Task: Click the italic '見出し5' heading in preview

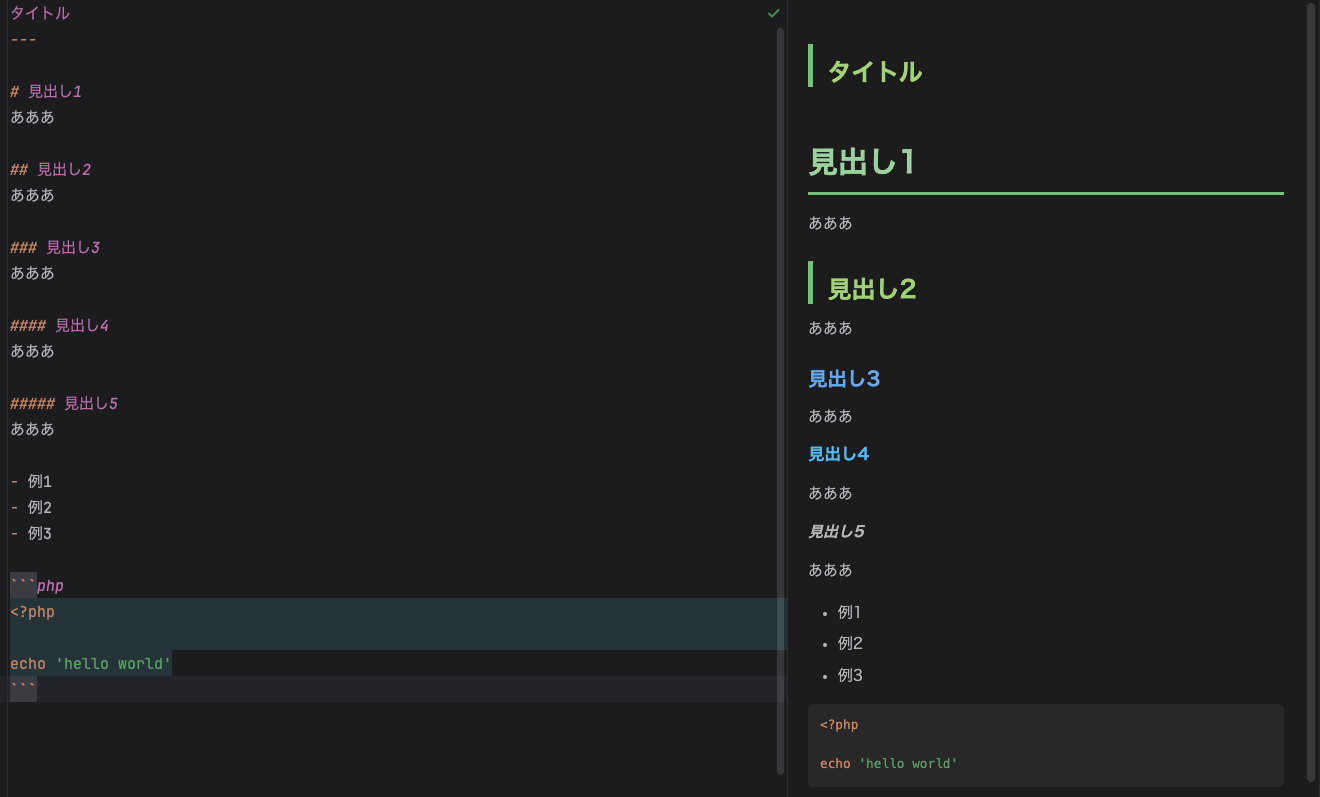Action: click(836, 531)
